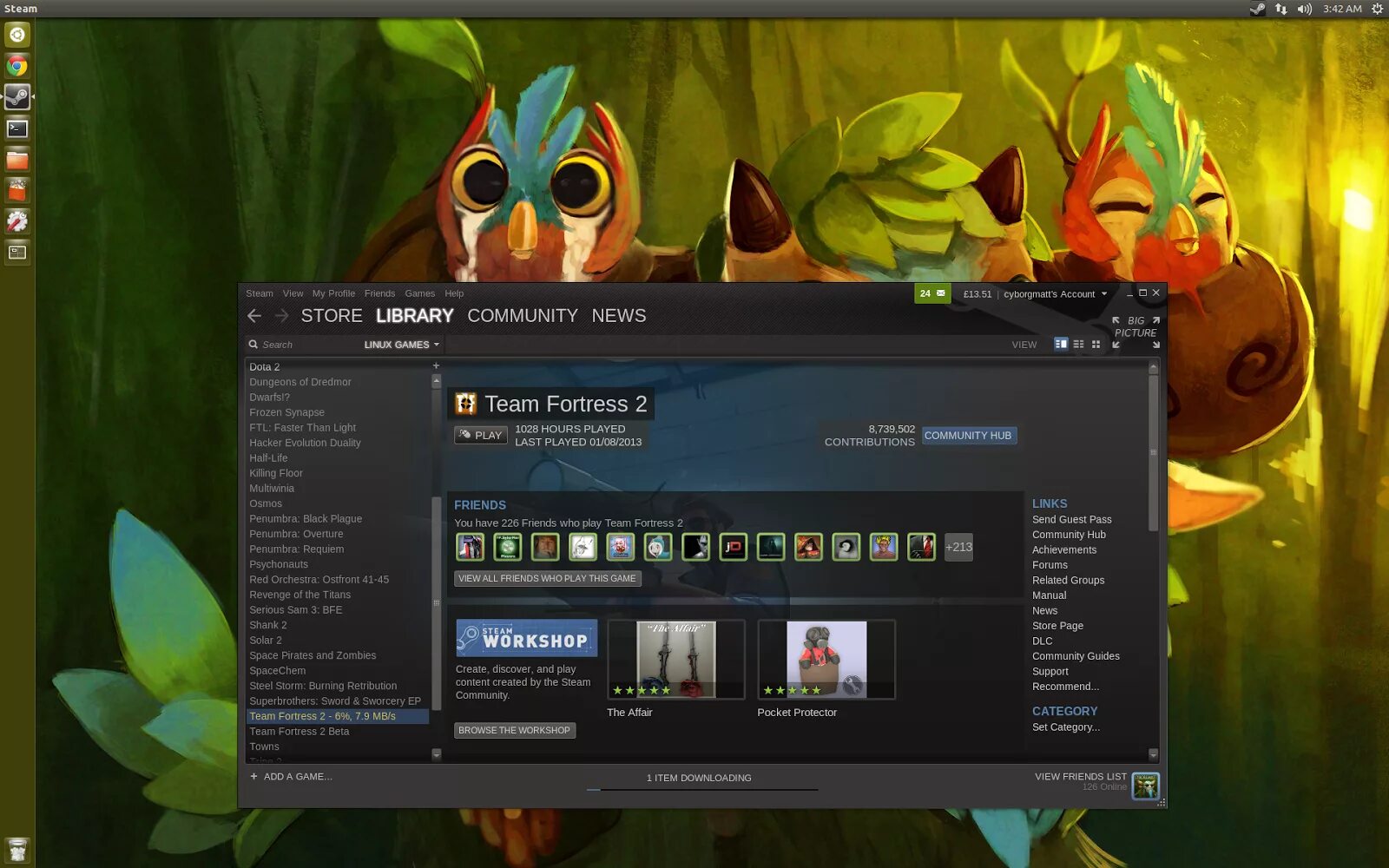Keep detail view mode selected
The width and height of the screenshot is (1389, 868).
point(1061,344)
